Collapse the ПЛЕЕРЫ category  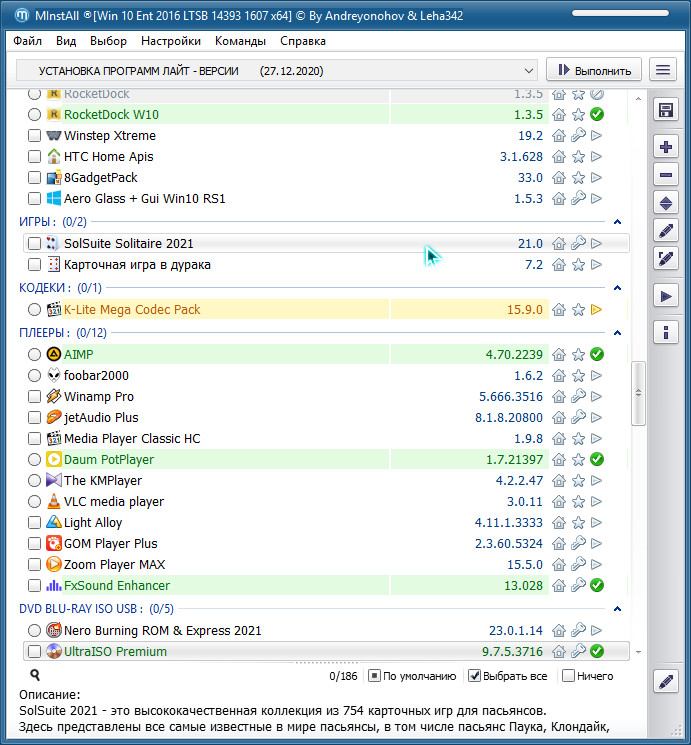pos(617,333)
